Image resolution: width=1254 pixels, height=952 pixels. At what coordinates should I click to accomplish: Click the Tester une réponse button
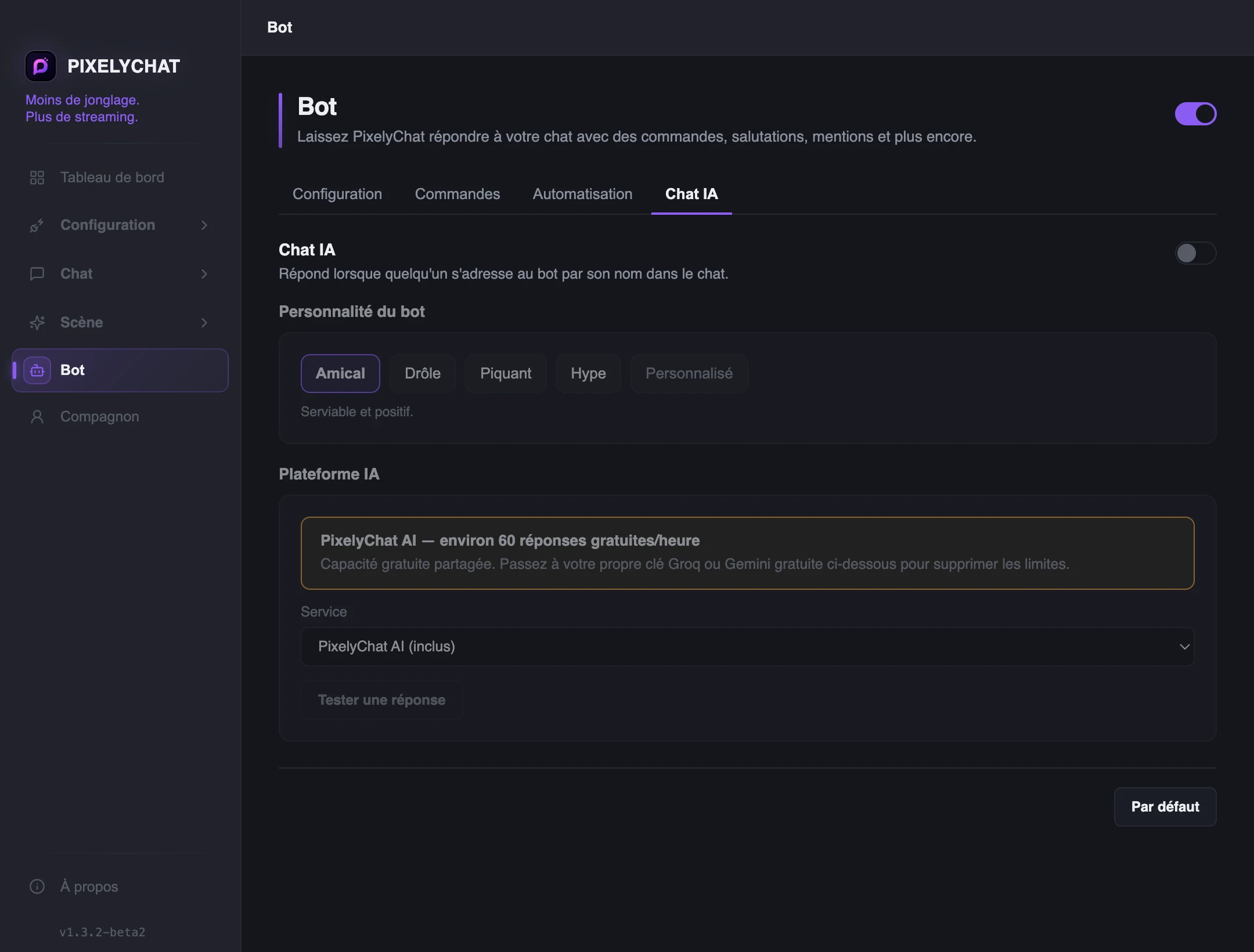point(381,700)
